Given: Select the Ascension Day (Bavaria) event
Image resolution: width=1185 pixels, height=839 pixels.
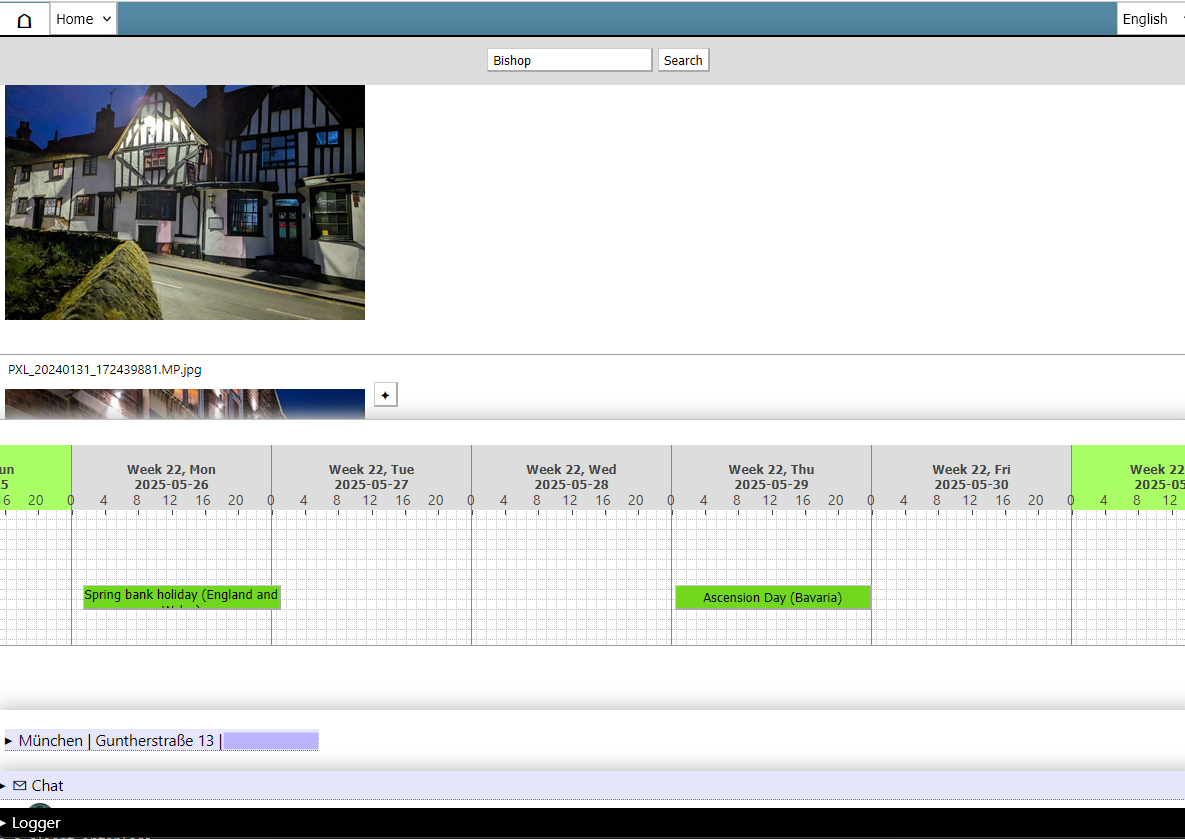Looking at the screenshot, I should (772, 597).
